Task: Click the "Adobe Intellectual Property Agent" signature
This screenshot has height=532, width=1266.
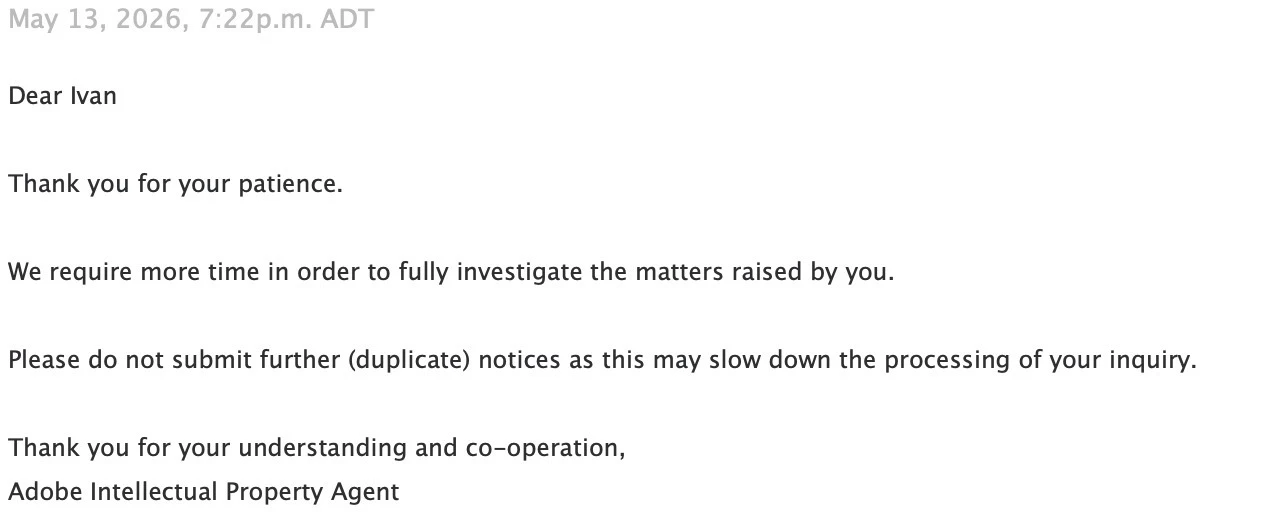Action: tap(204, 492)
